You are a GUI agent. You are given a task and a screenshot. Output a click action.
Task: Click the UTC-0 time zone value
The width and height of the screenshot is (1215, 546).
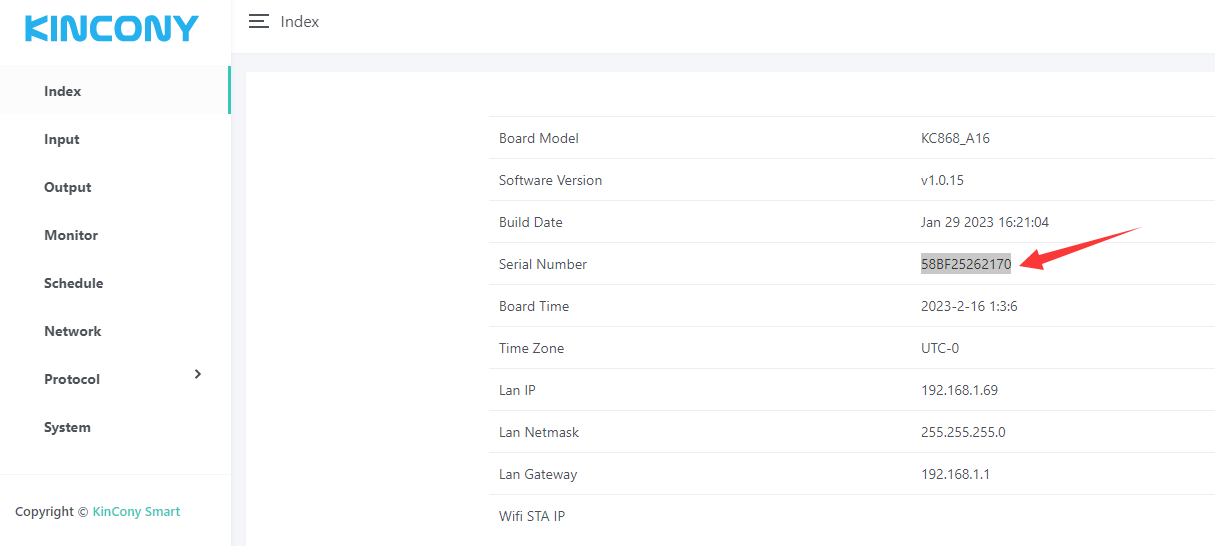(942, 348)
